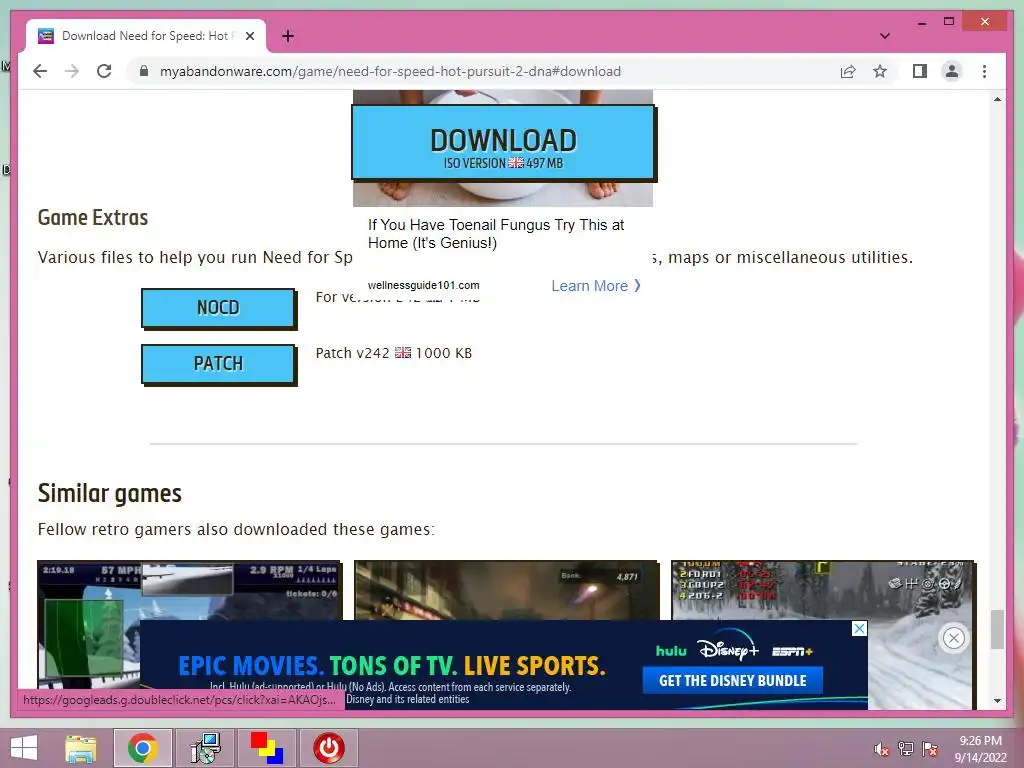Screen dimensions: 1024x768
Task: Close the Download Need for Speed tab
Action: pos(249,36)
